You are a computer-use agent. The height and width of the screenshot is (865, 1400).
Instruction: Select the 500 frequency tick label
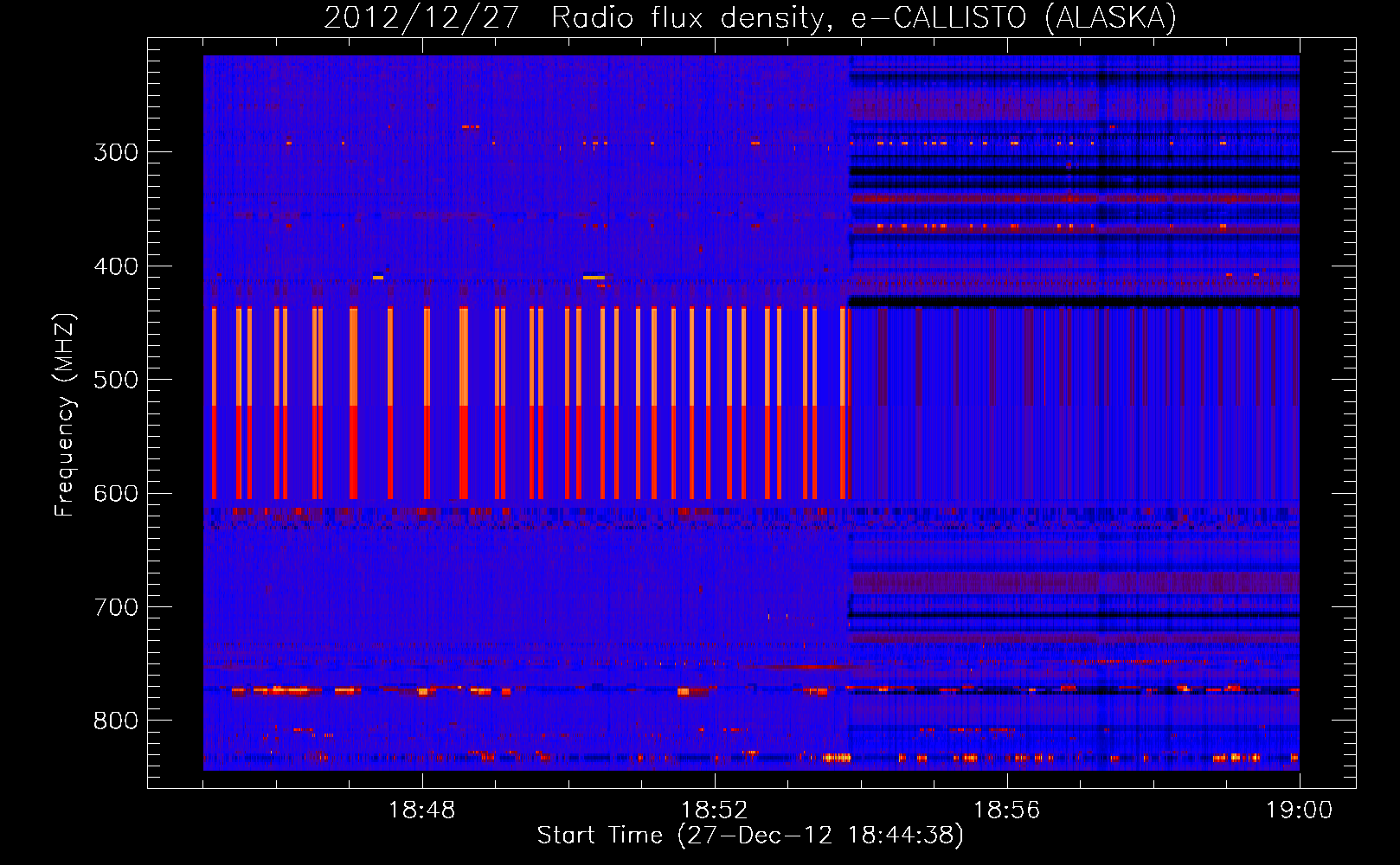click(x=116, y=380)
